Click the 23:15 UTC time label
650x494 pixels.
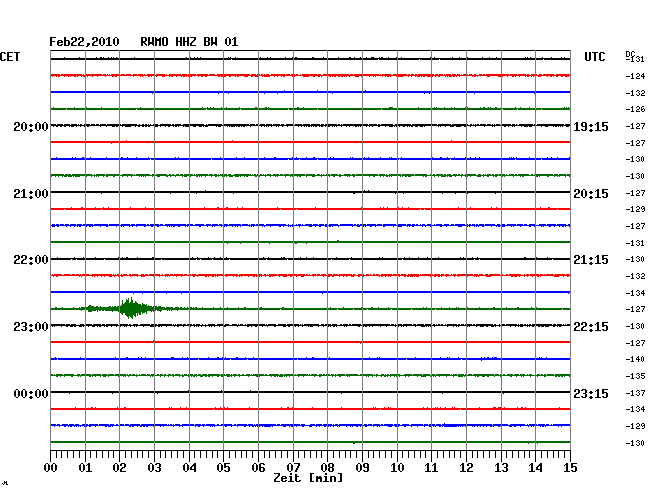[591, 393]
